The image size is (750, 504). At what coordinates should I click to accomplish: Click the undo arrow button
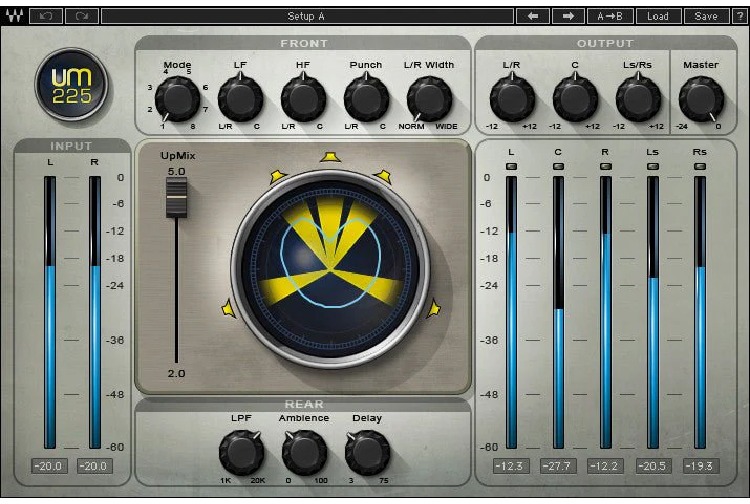point(46,16)
